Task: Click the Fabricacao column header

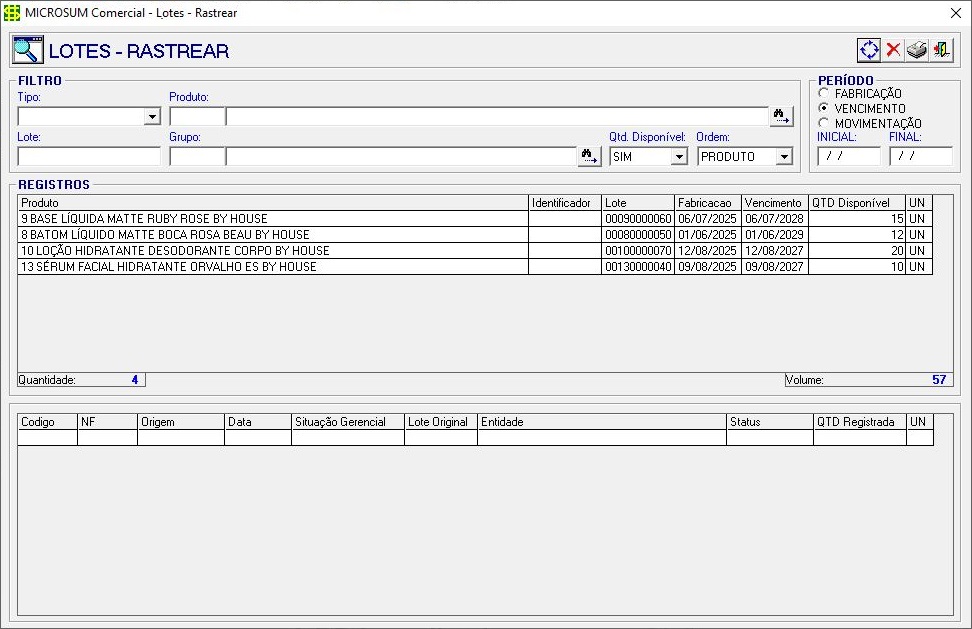Action: point(708,203)
